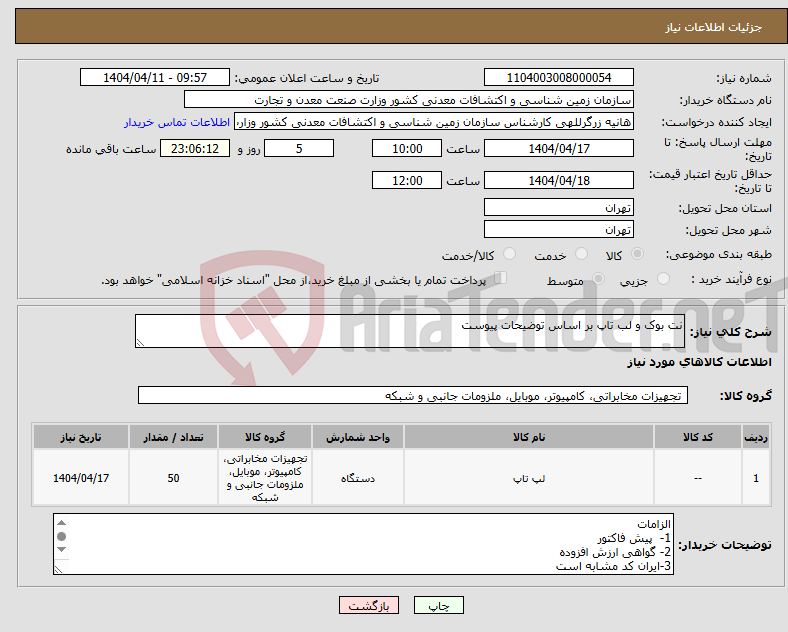Click the واحد شمارش column header
The height and width of the screenshot is (632, 788).
(358, 437)
